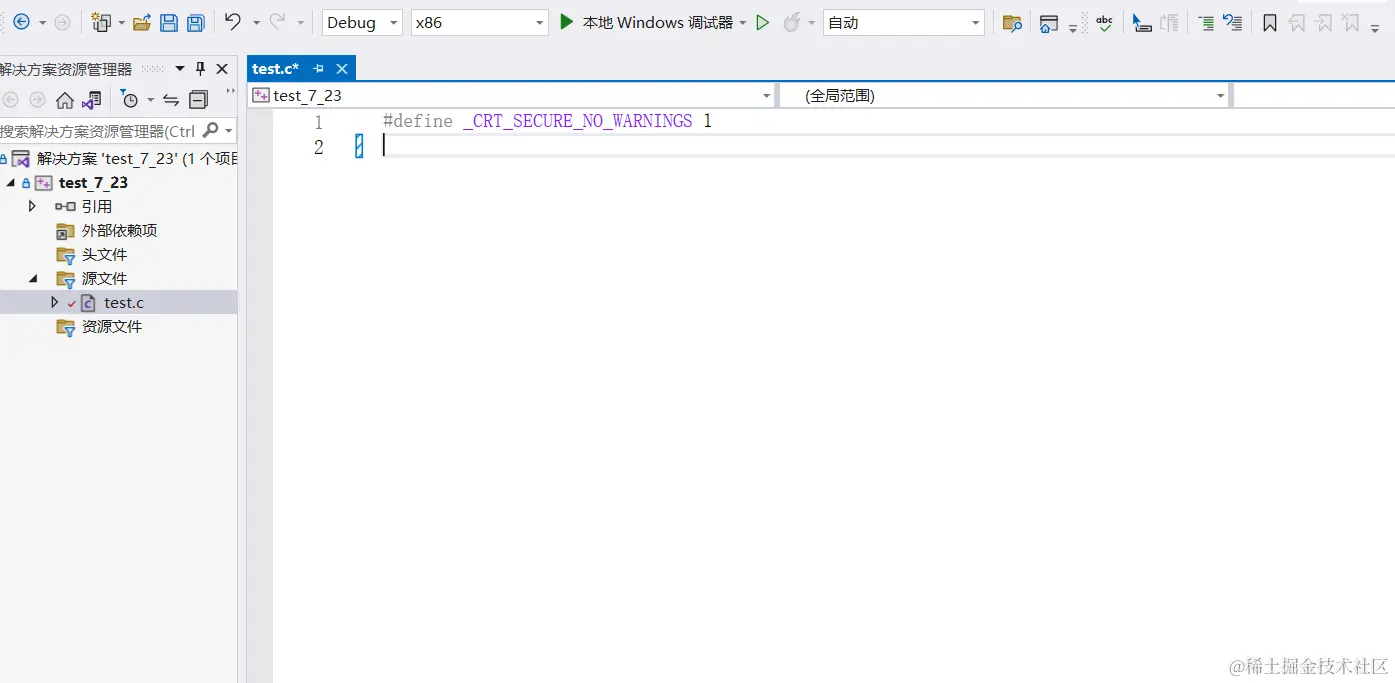This screenshot has width=1395, height=683.
Task: Close the test.c editor tab
Action: [342, 69]
